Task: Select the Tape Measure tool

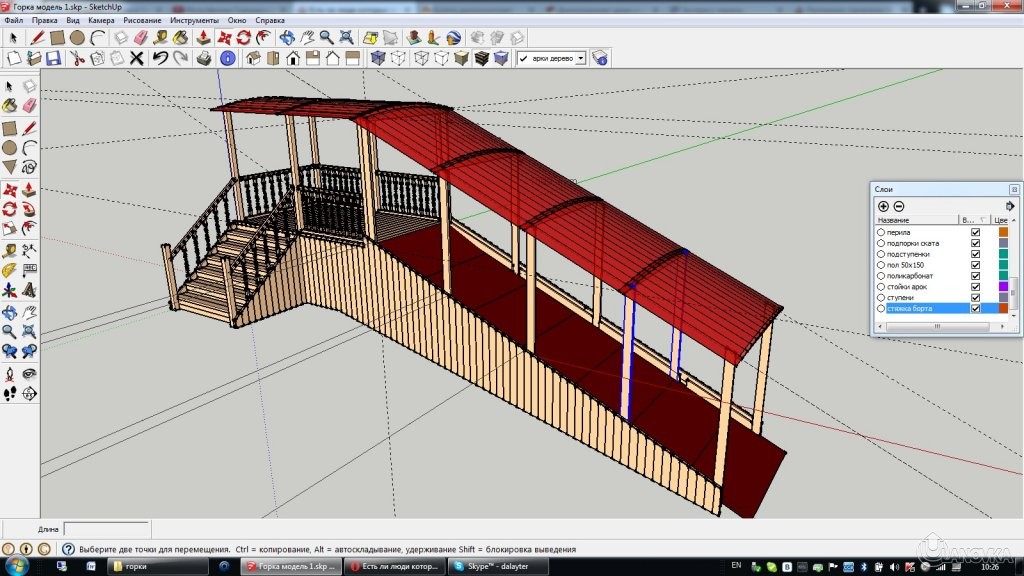Action: (9, 250)
